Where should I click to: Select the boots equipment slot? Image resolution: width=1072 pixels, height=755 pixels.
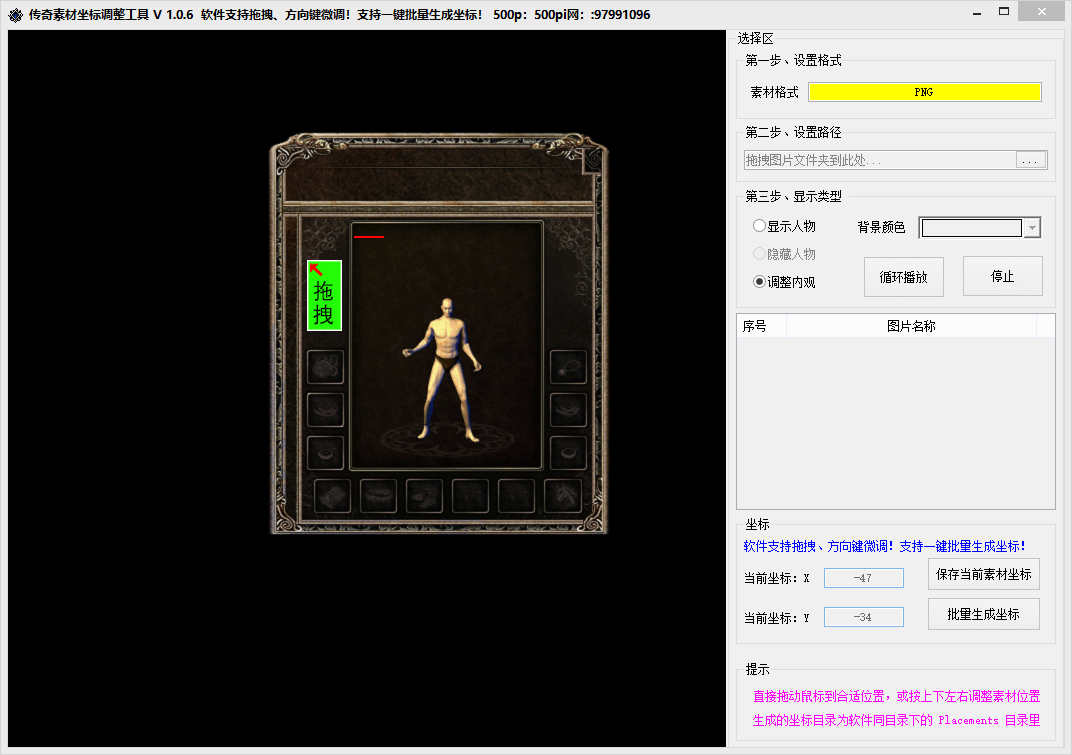(424, 496)
